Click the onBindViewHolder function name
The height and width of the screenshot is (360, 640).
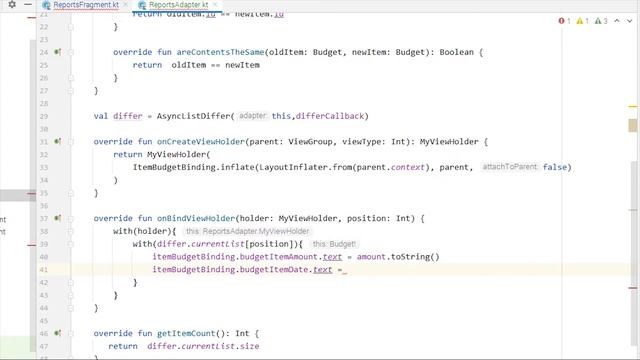(x=196, y=218)
